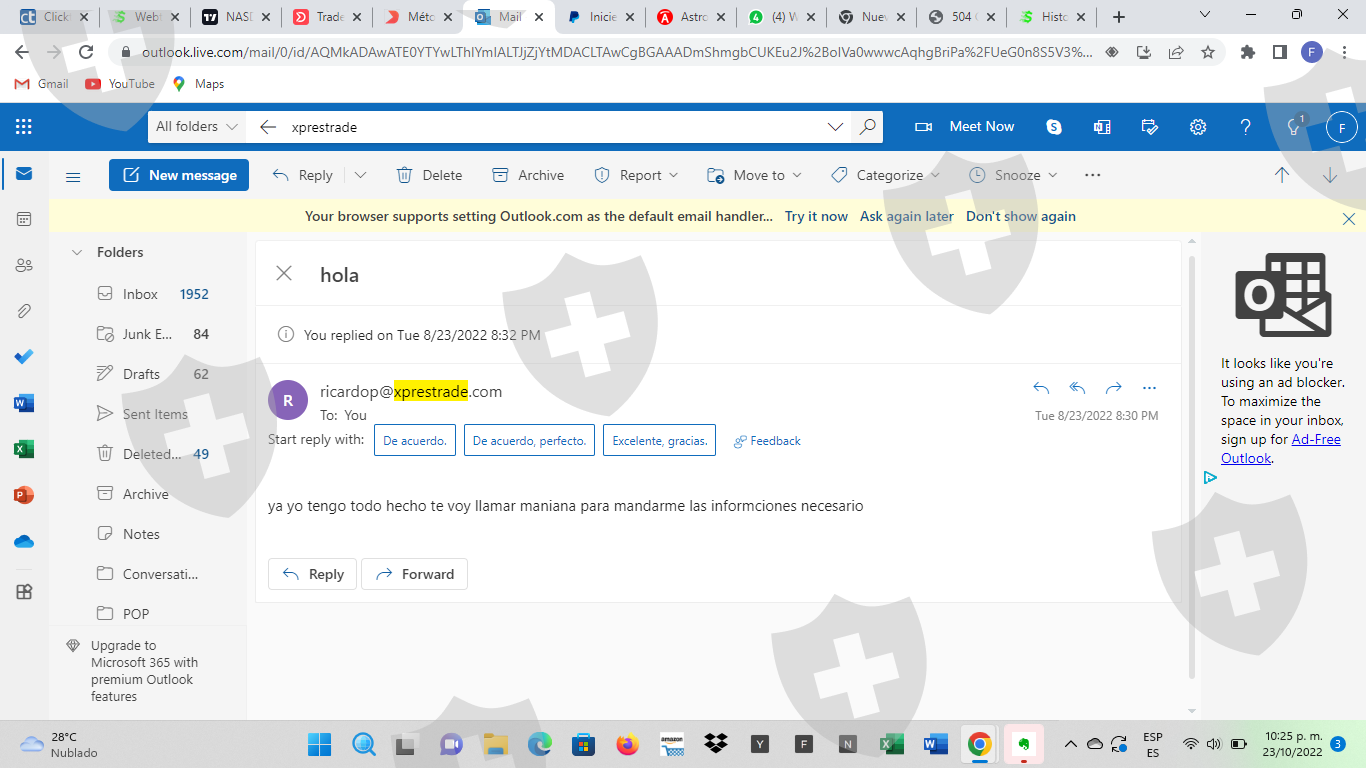Click in the search box containing xprestrade
1366x768 pixels.
[x=550, y=127]
